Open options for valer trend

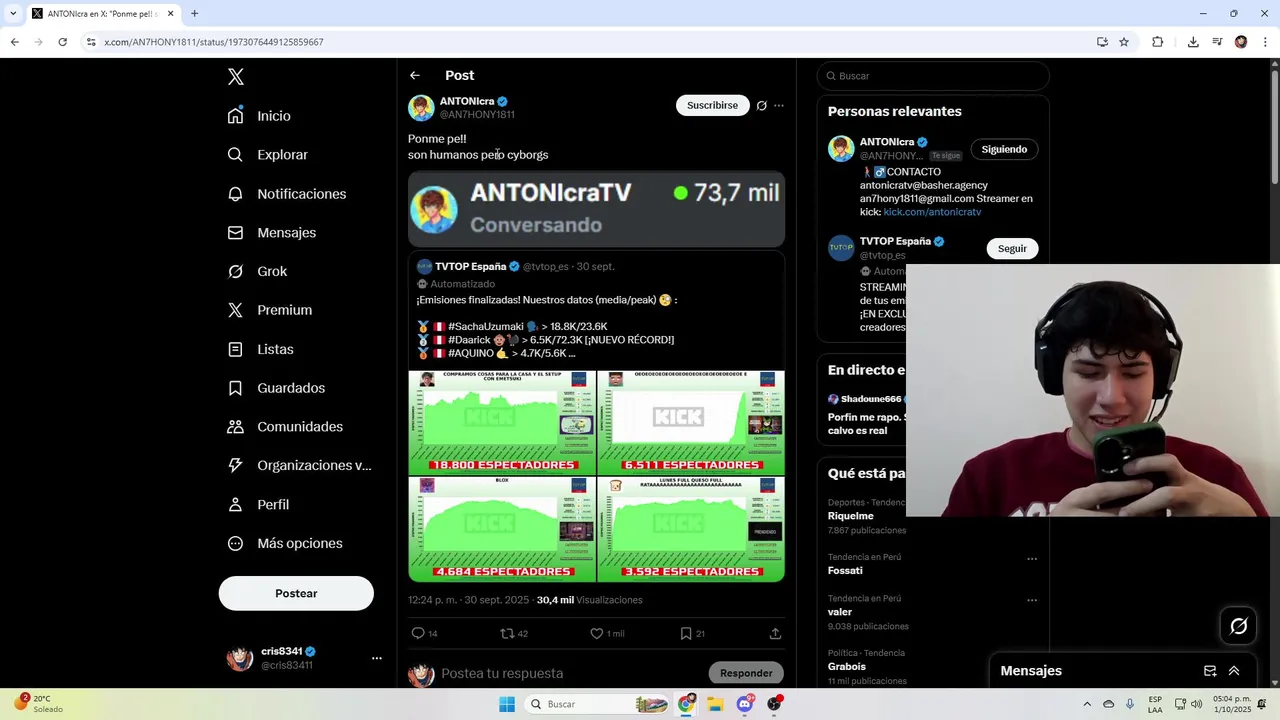click(1032, 600)
